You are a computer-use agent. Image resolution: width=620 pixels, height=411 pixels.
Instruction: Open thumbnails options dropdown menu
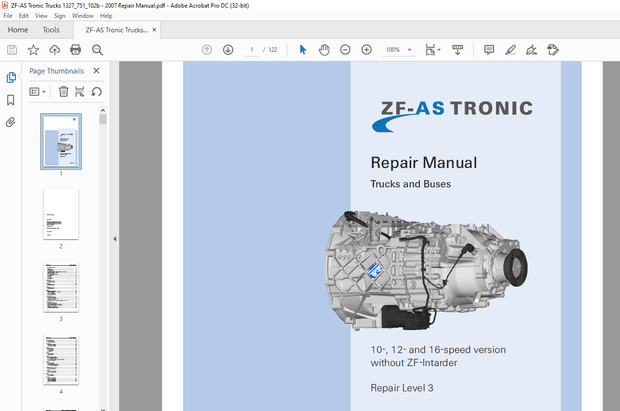point(38,92)
